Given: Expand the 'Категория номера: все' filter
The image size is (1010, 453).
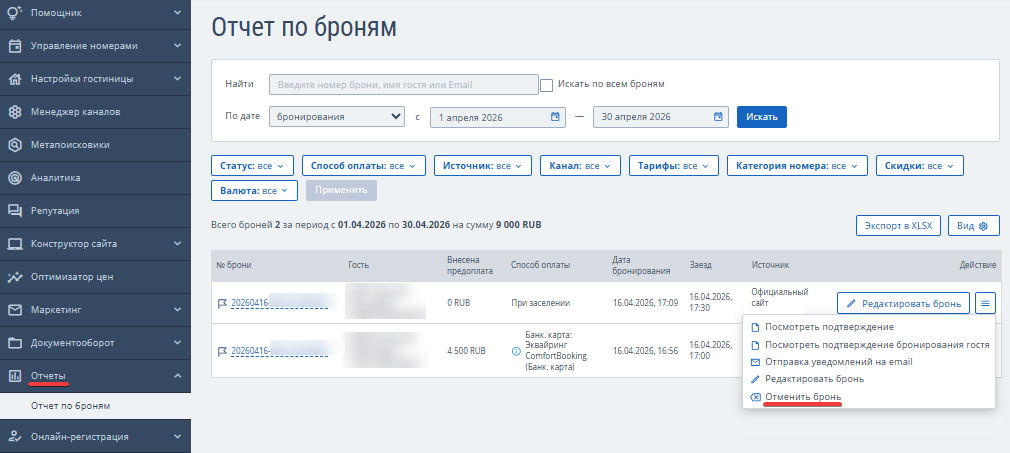Looking at the screenshot, I should click(797, 166).
